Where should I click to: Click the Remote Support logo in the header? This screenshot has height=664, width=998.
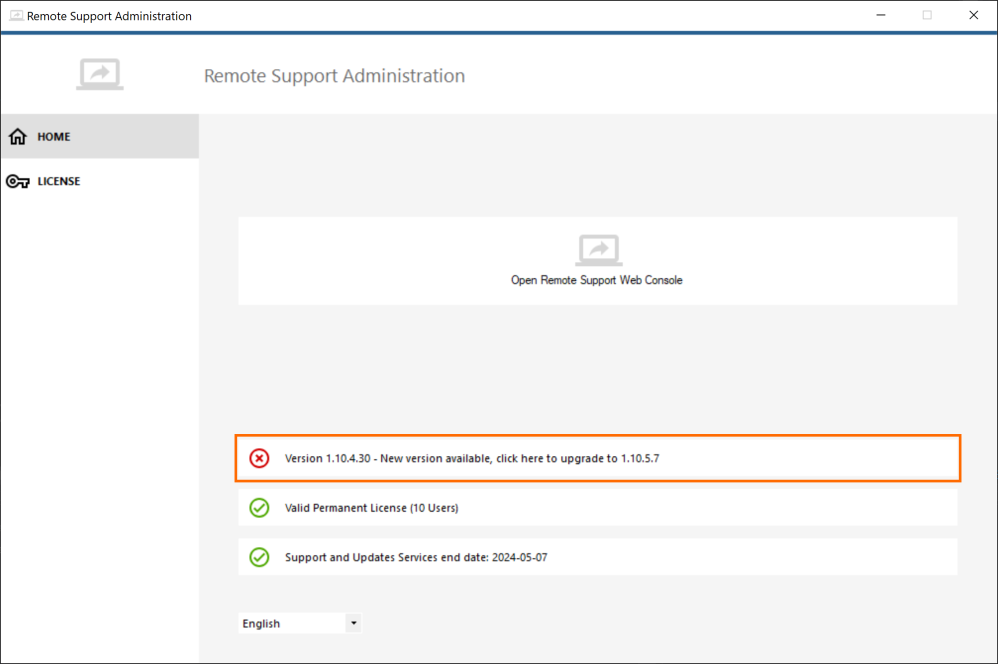(99, 75)
